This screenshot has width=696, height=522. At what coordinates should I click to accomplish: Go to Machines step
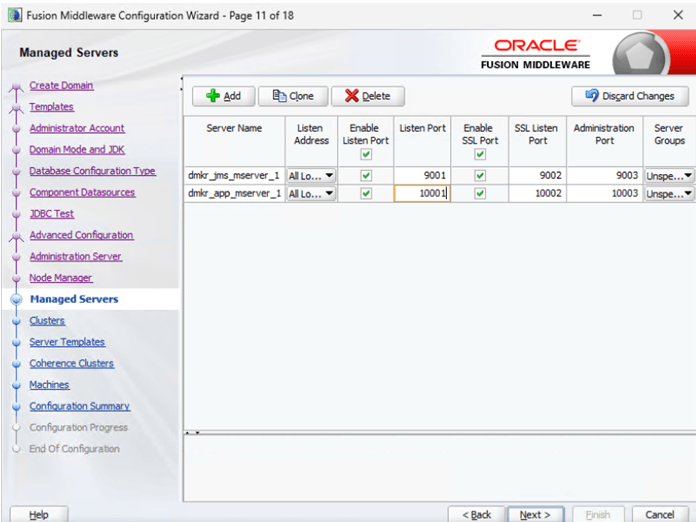pyautogui.click(x=49, y=384)
